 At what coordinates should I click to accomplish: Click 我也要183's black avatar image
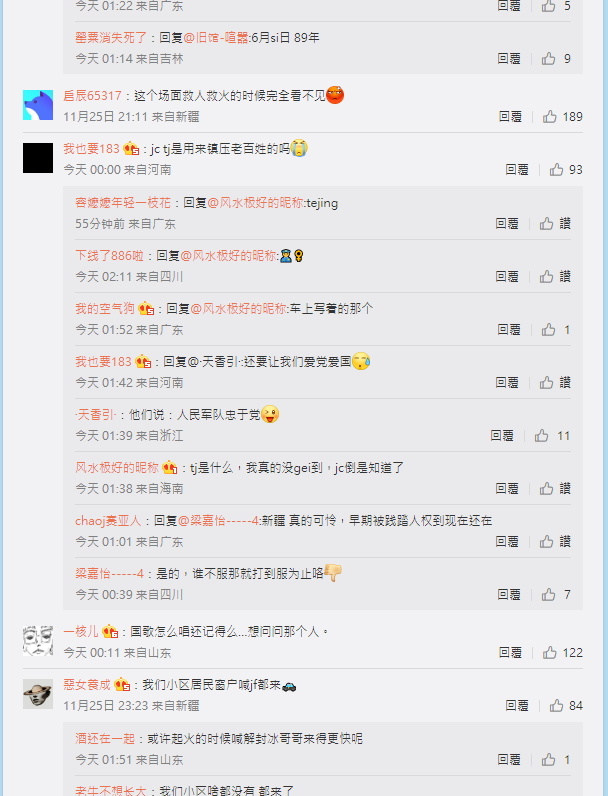pyautogui.click(x=38, y=158)
